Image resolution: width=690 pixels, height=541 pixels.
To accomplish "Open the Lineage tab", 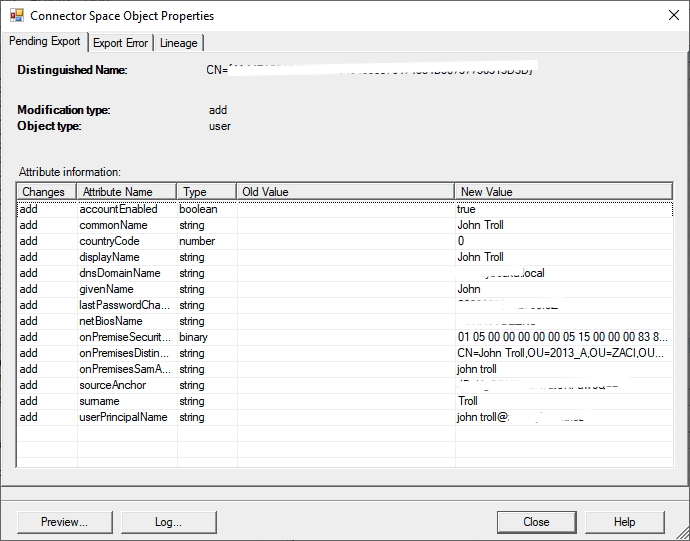I will 178,43.
